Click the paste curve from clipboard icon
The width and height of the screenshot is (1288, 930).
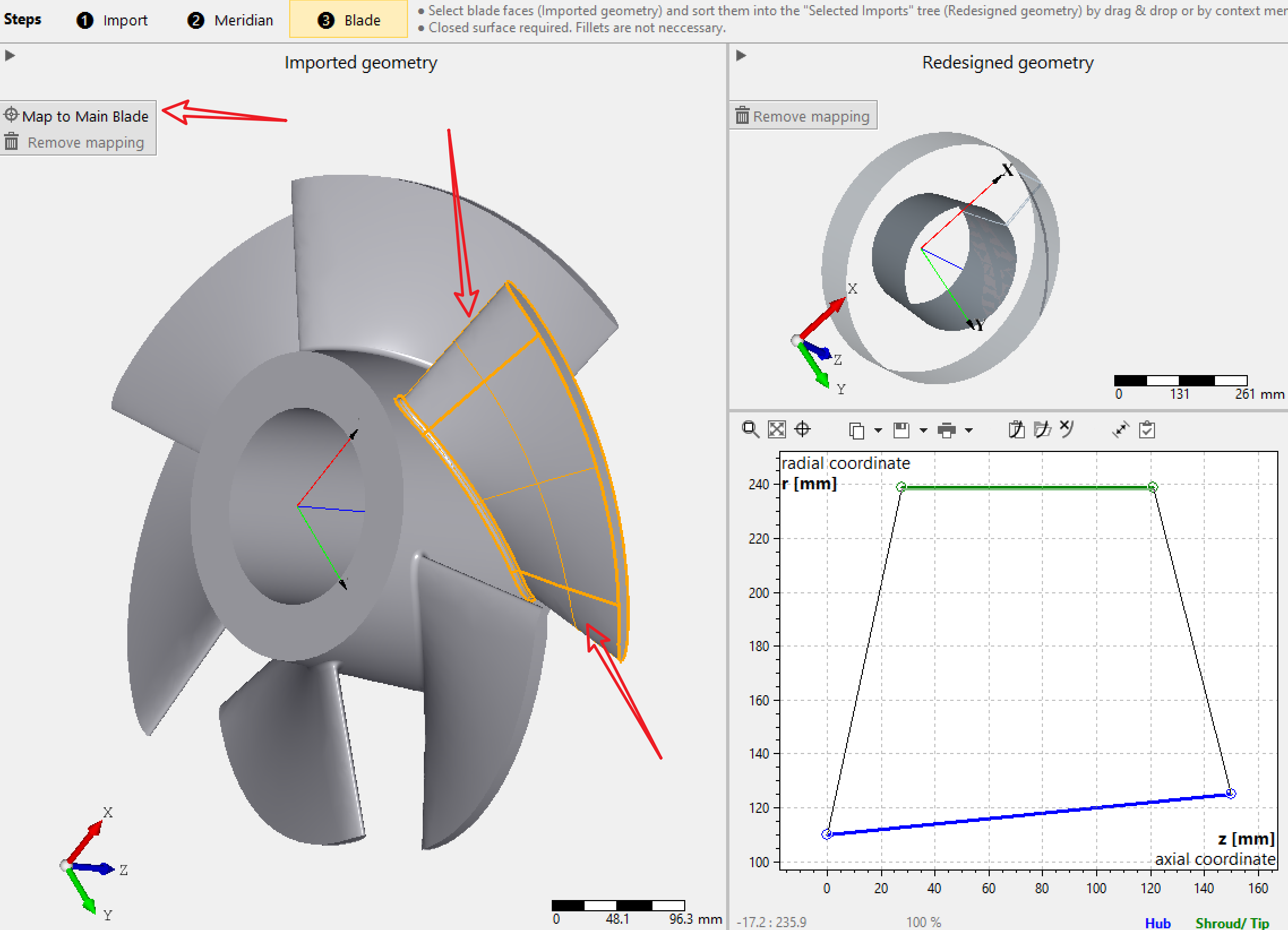click(1016, 430)
